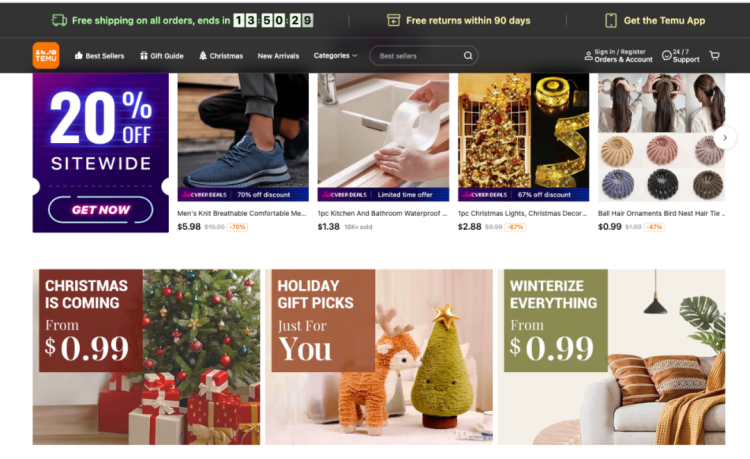Click the Sign in / Register person icon
750x459 pixels.
click(x=588, y=55)
